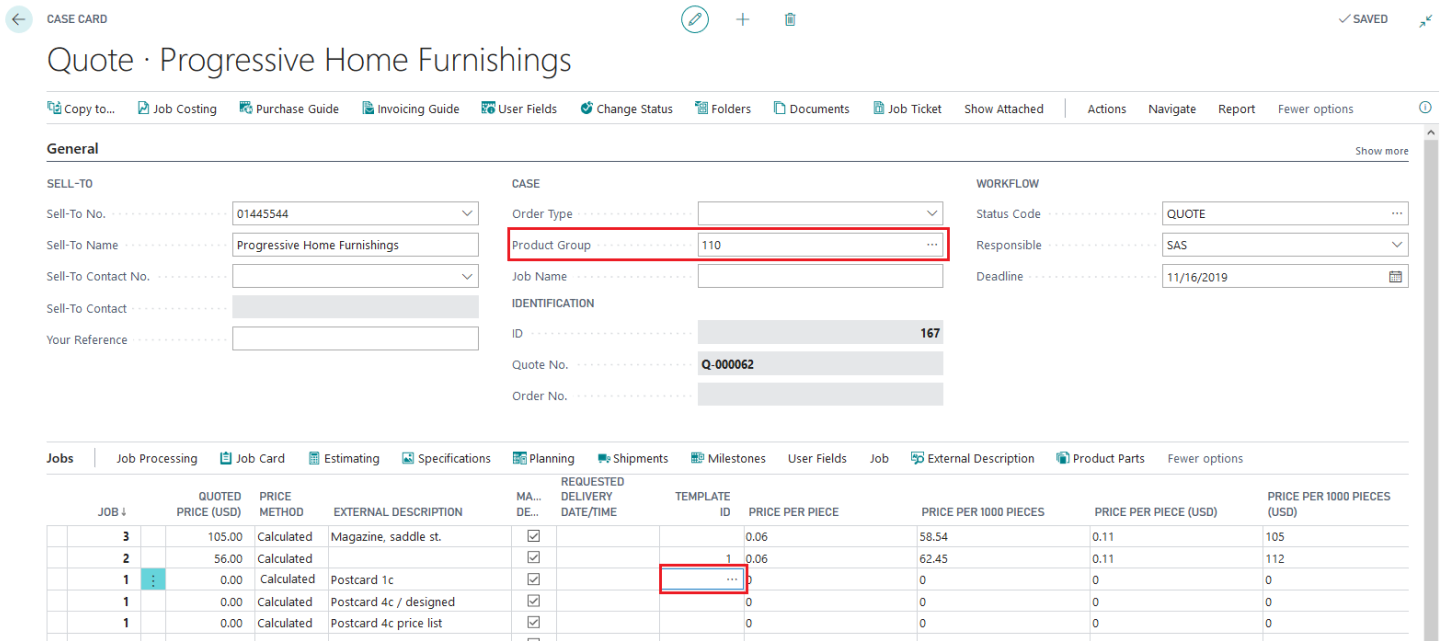This screenshot has width=1448, height=641.
Task: Collapse the General section heading
Action: click(72, 149)
